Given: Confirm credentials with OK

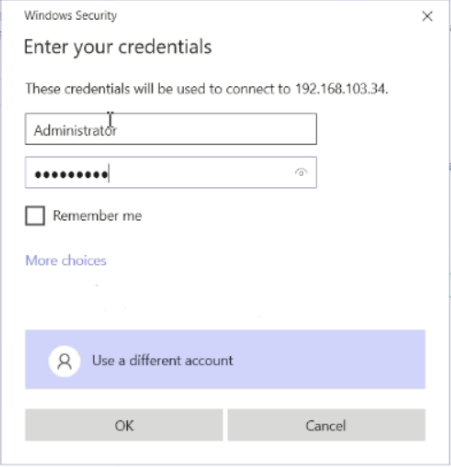Looking at the screenshot, I should (x=124, y=425).
